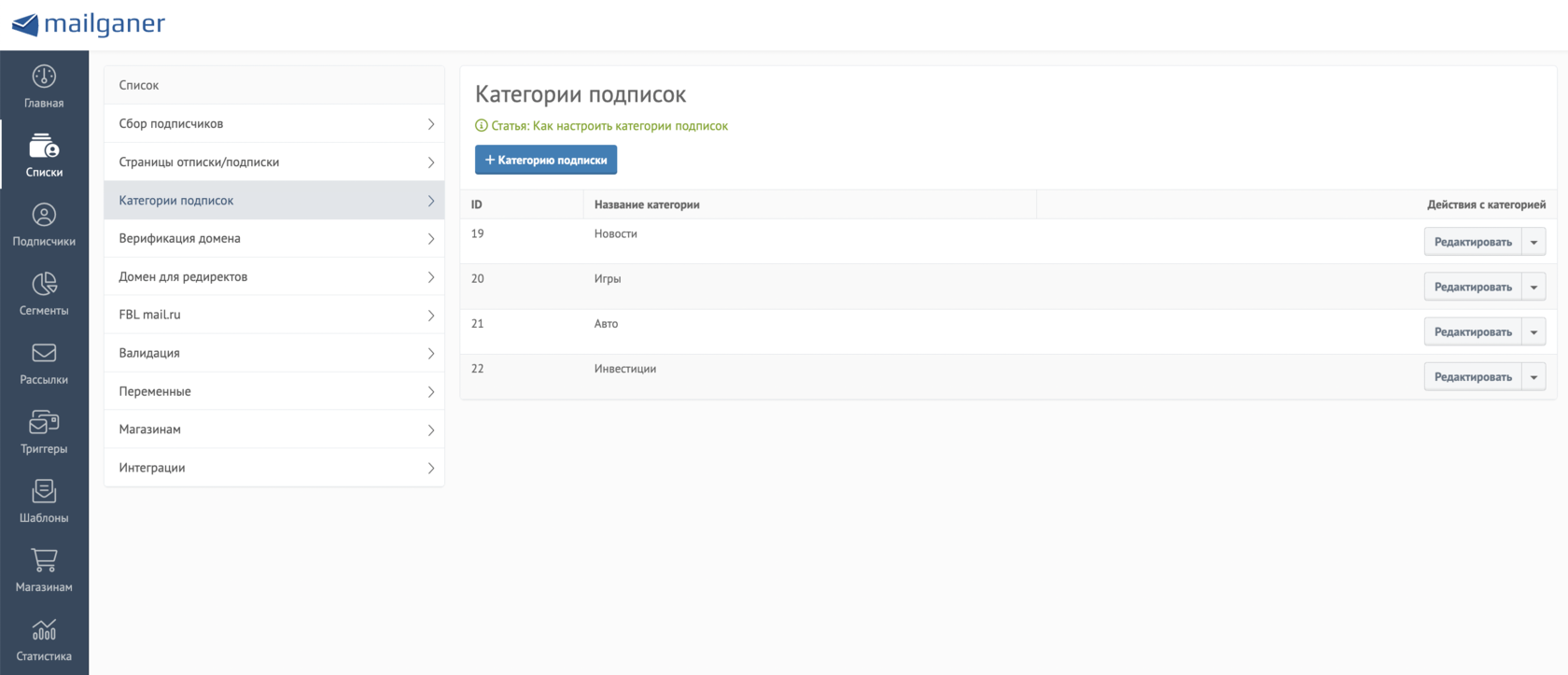Open the Интеграции menu item
This screenshot has width=1568, height=675.
pyautogui.click(x=273, y=468)
